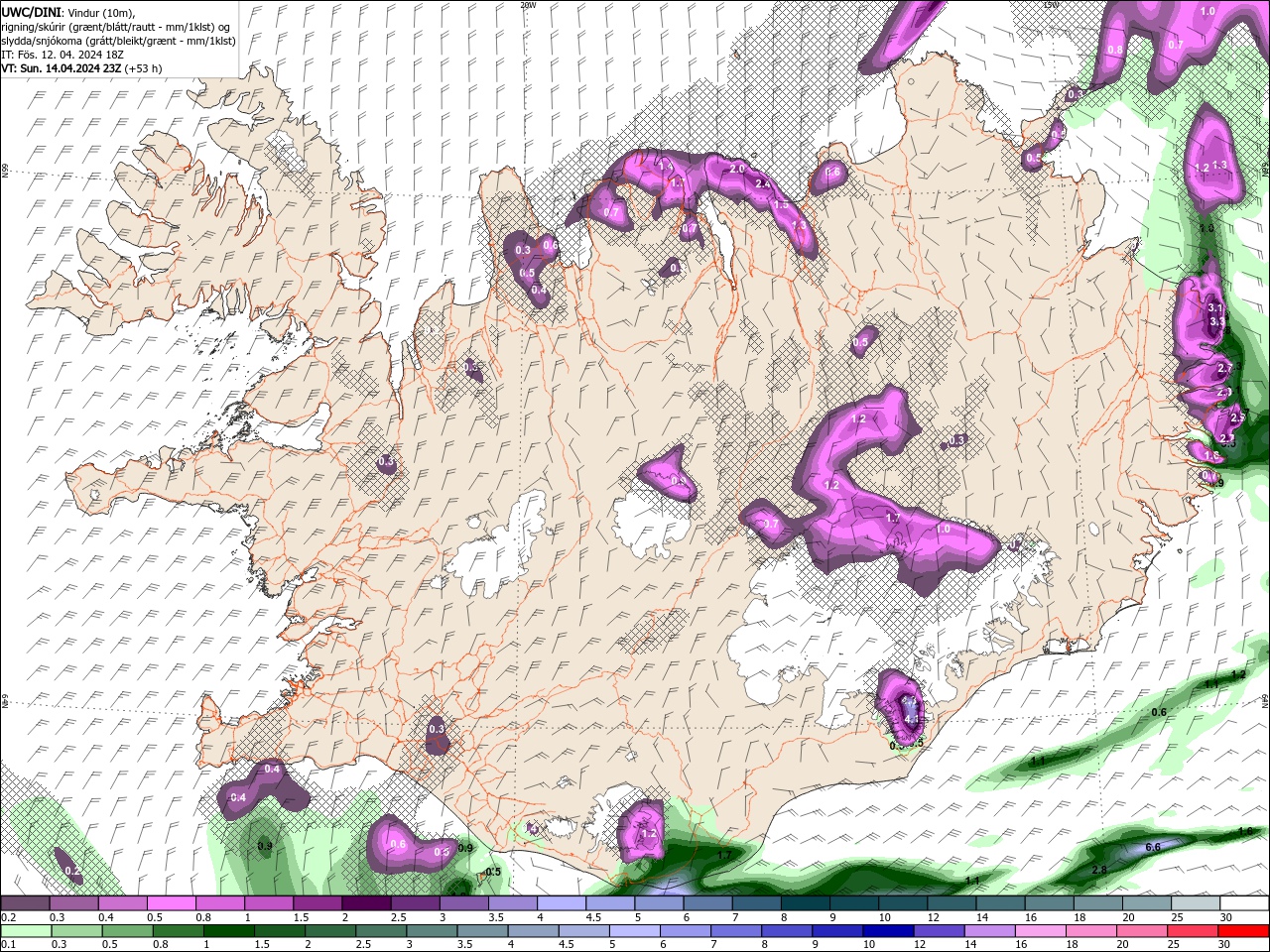Click the medium green 0.8 rain legend swatch

pyautogui.click(x=178, y=931)
